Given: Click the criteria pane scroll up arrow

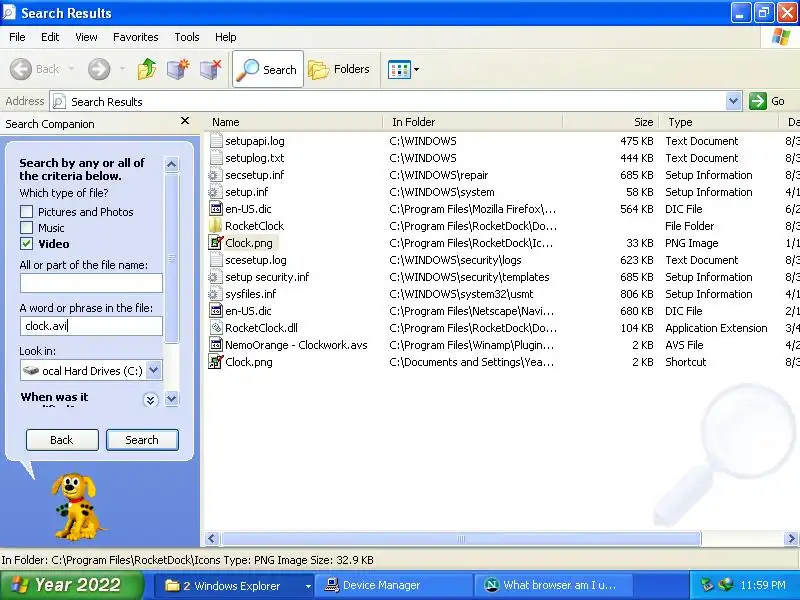Looking at the screenshot, I should pyautogui.click(x=171, y=164).
